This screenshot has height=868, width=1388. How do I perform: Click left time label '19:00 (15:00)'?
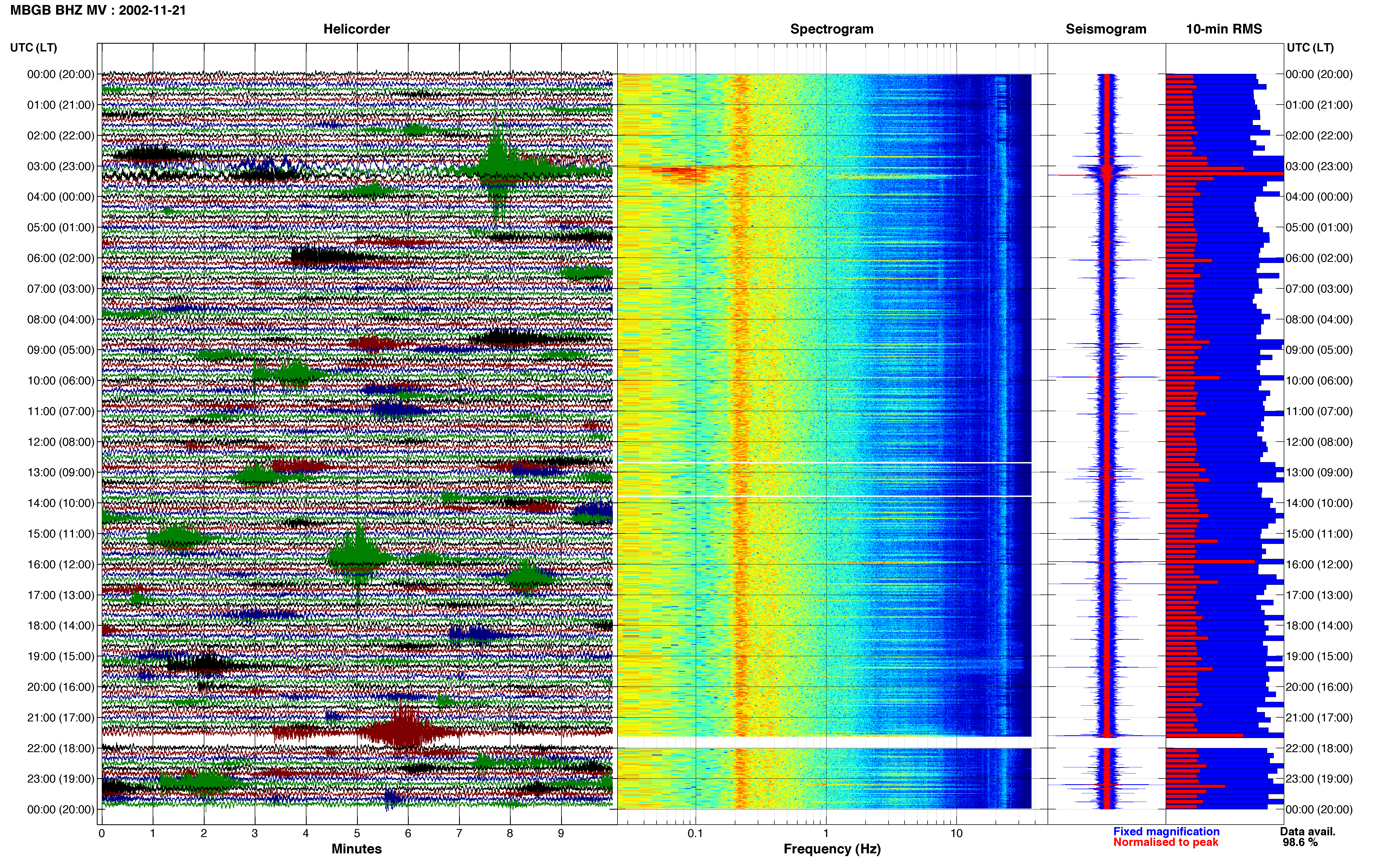[61, 656]
